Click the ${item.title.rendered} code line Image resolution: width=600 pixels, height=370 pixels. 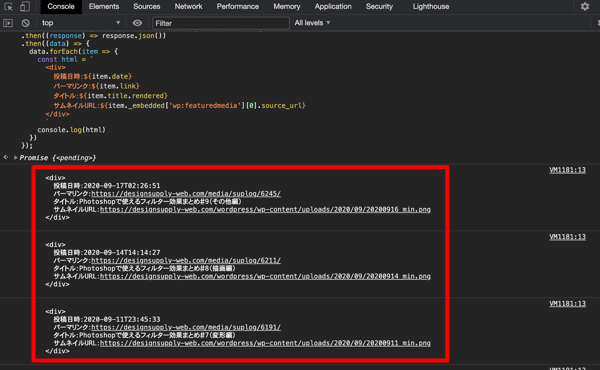point(110,96)
